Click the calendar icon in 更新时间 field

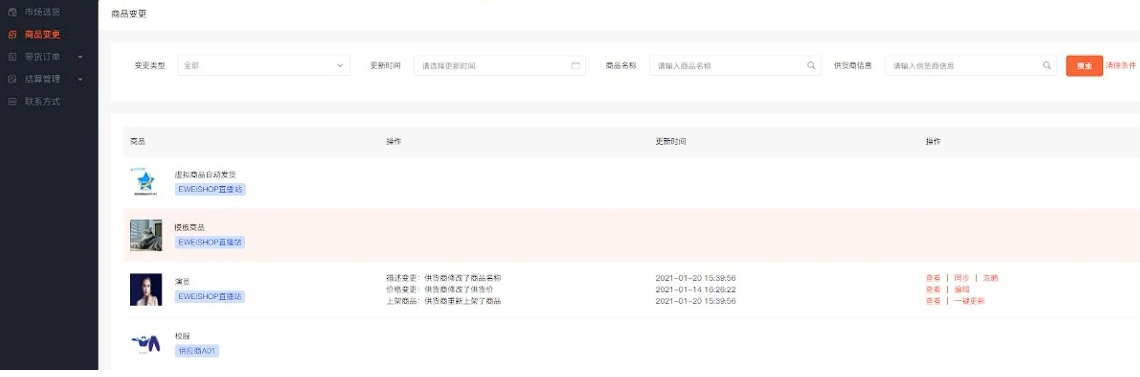coord(576,65)
